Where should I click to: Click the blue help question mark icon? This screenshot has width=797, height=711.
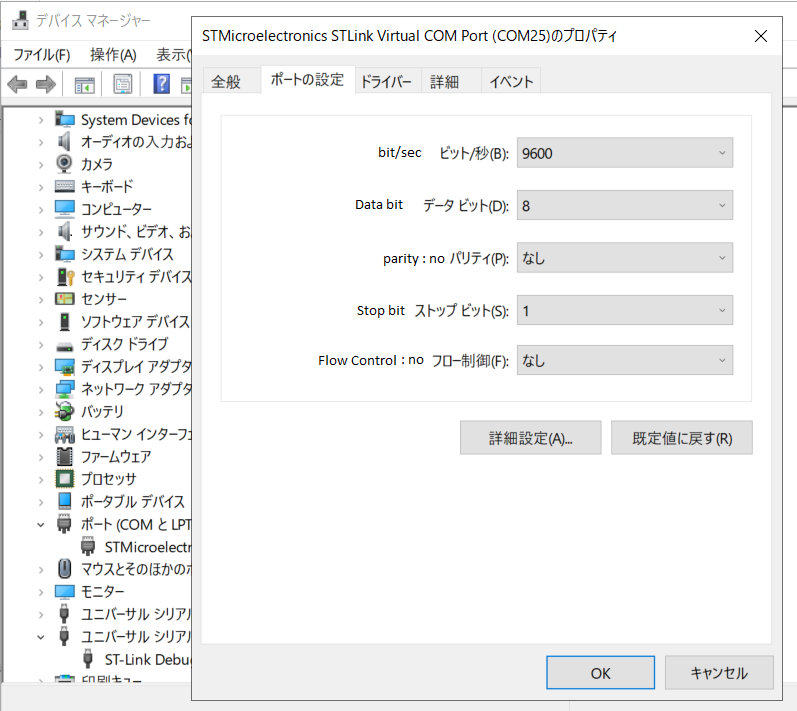(x=162, y=84)
